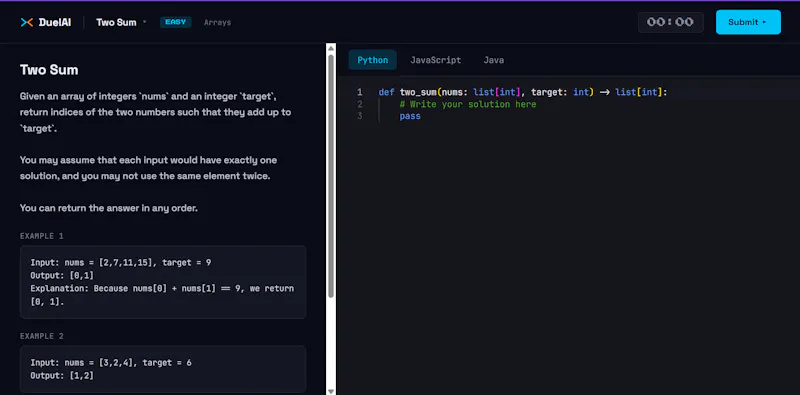Image resolution: width=800 pixels, height=395 pixels.
Task: Switch to the JavaScript tab
Action: [435, 60]
